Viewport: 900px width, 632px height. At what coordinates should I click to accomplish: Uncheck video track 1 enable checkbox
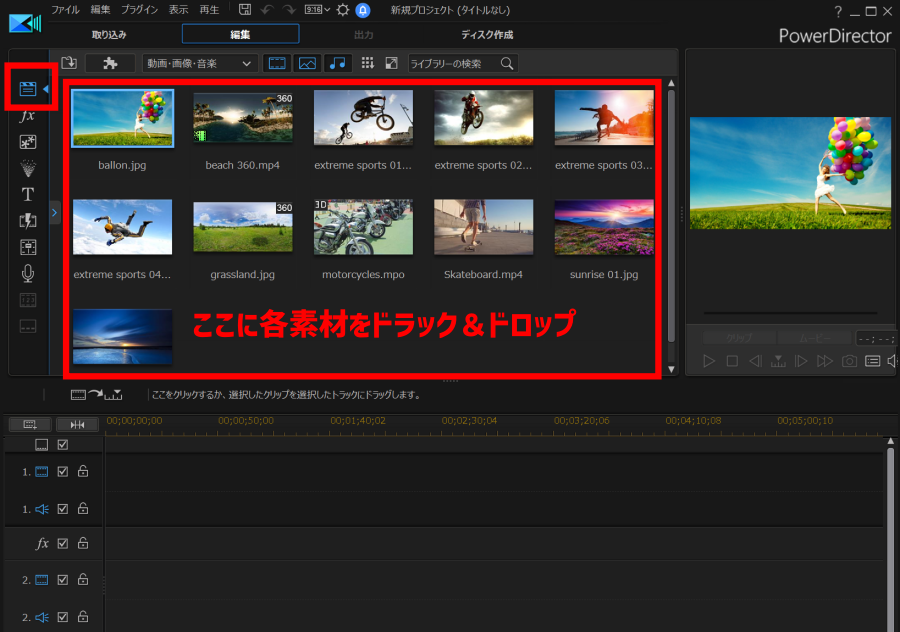[63, 471]
